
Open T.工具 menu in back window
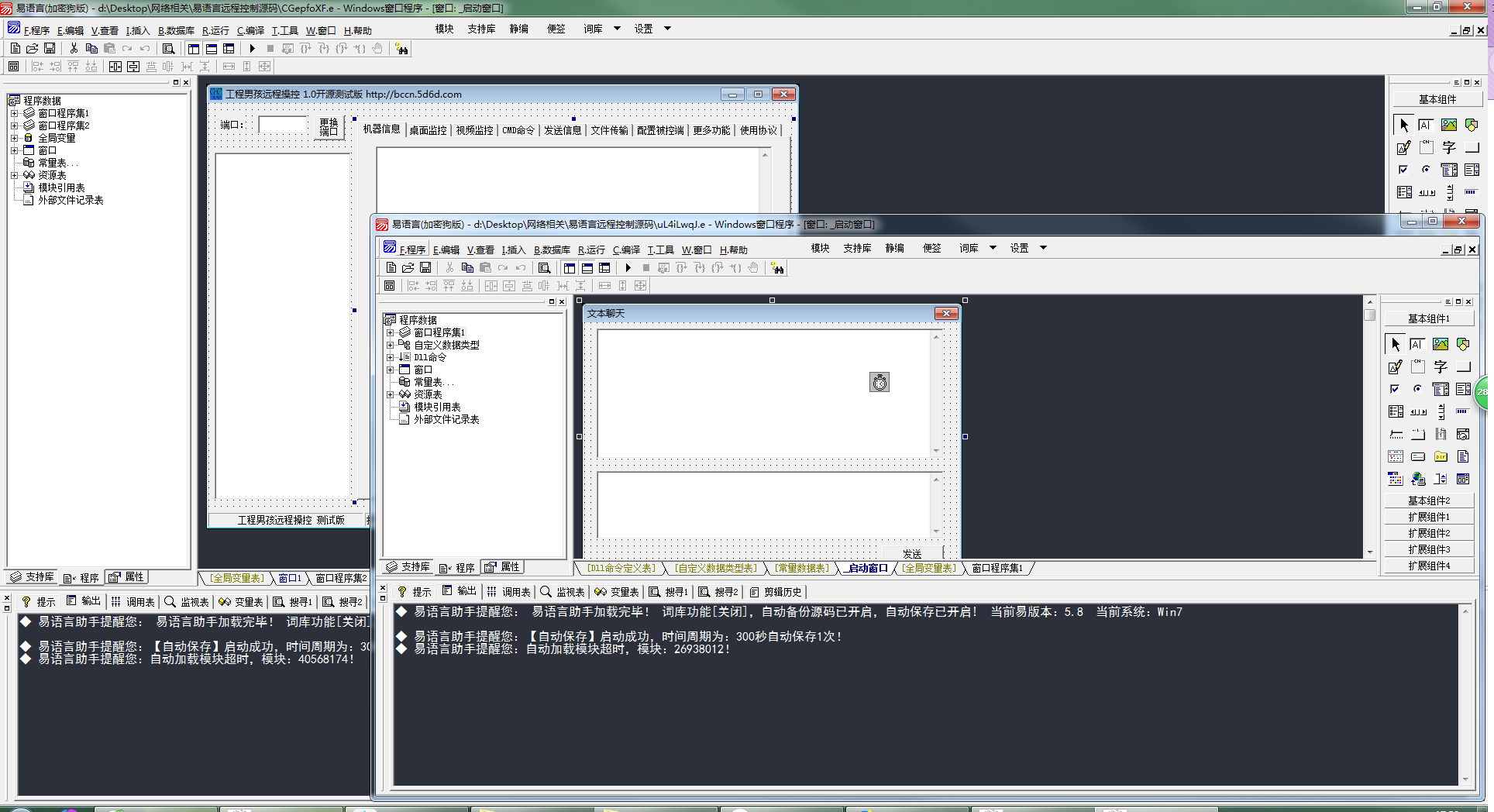pyautogui.click(x=284, y=30)
